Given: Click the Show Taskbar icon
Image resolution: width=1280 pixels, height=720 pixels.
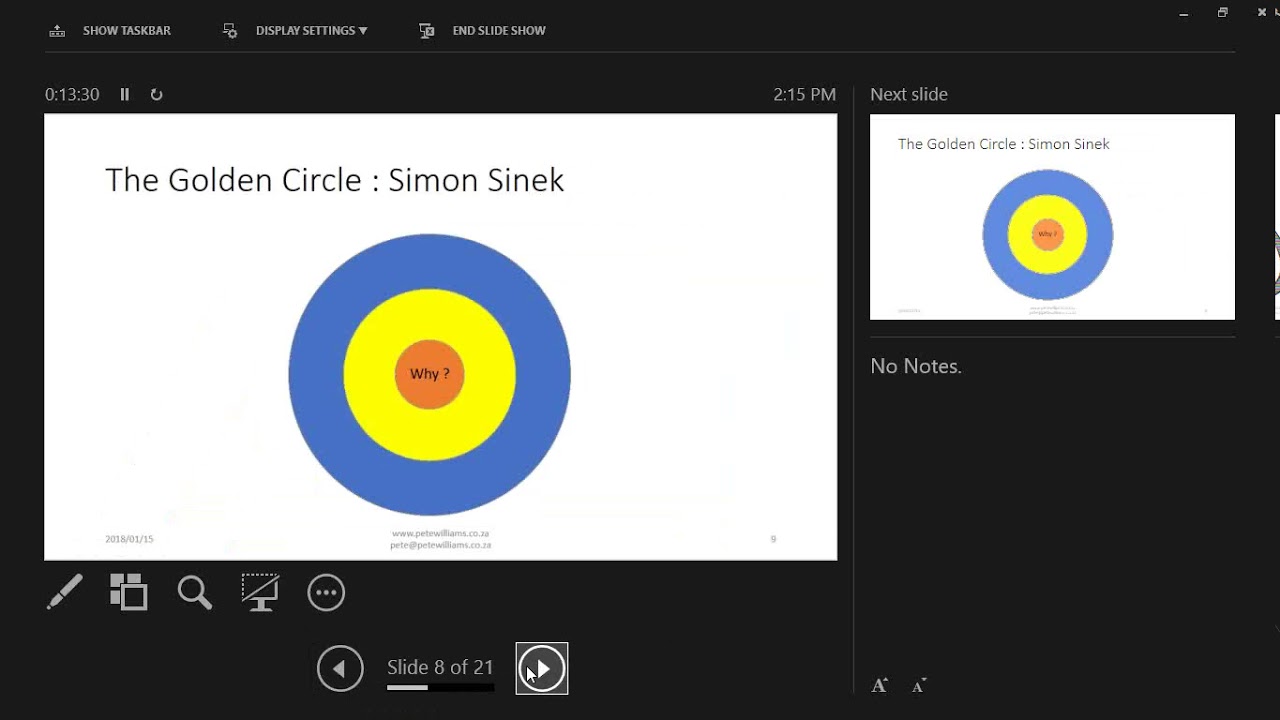Looking at the screenshot, I should coord(57,31).
